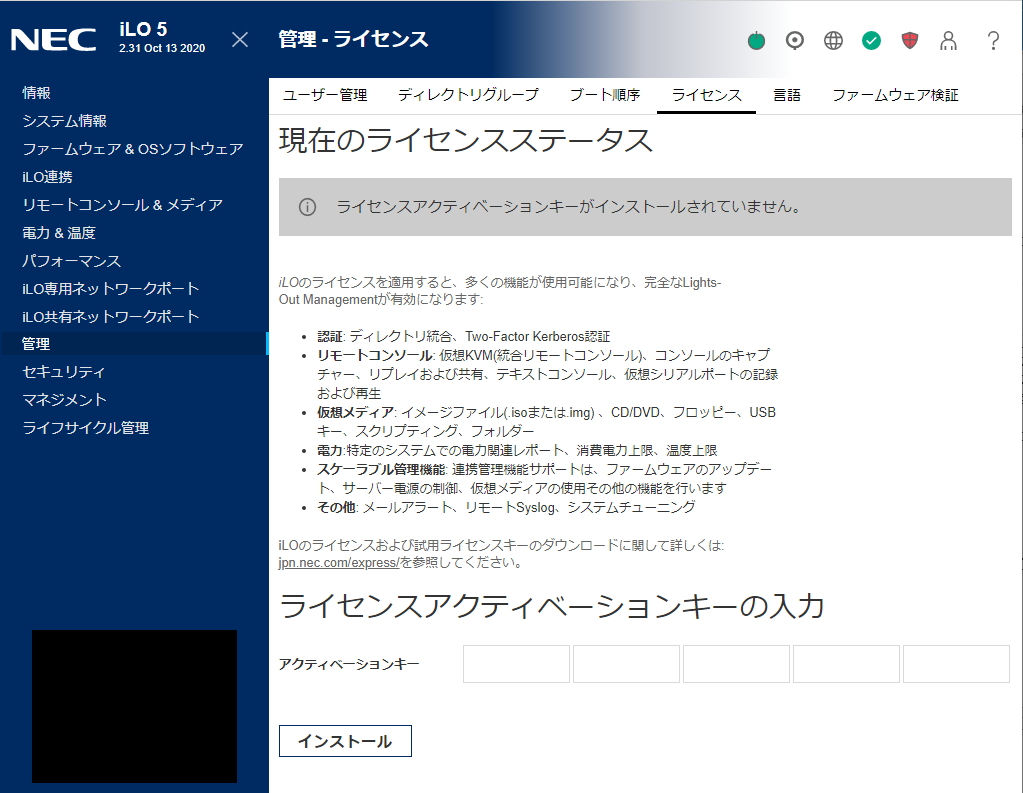
Task: Open リモートコンソール & メディア
Action: tap(123, 205)
